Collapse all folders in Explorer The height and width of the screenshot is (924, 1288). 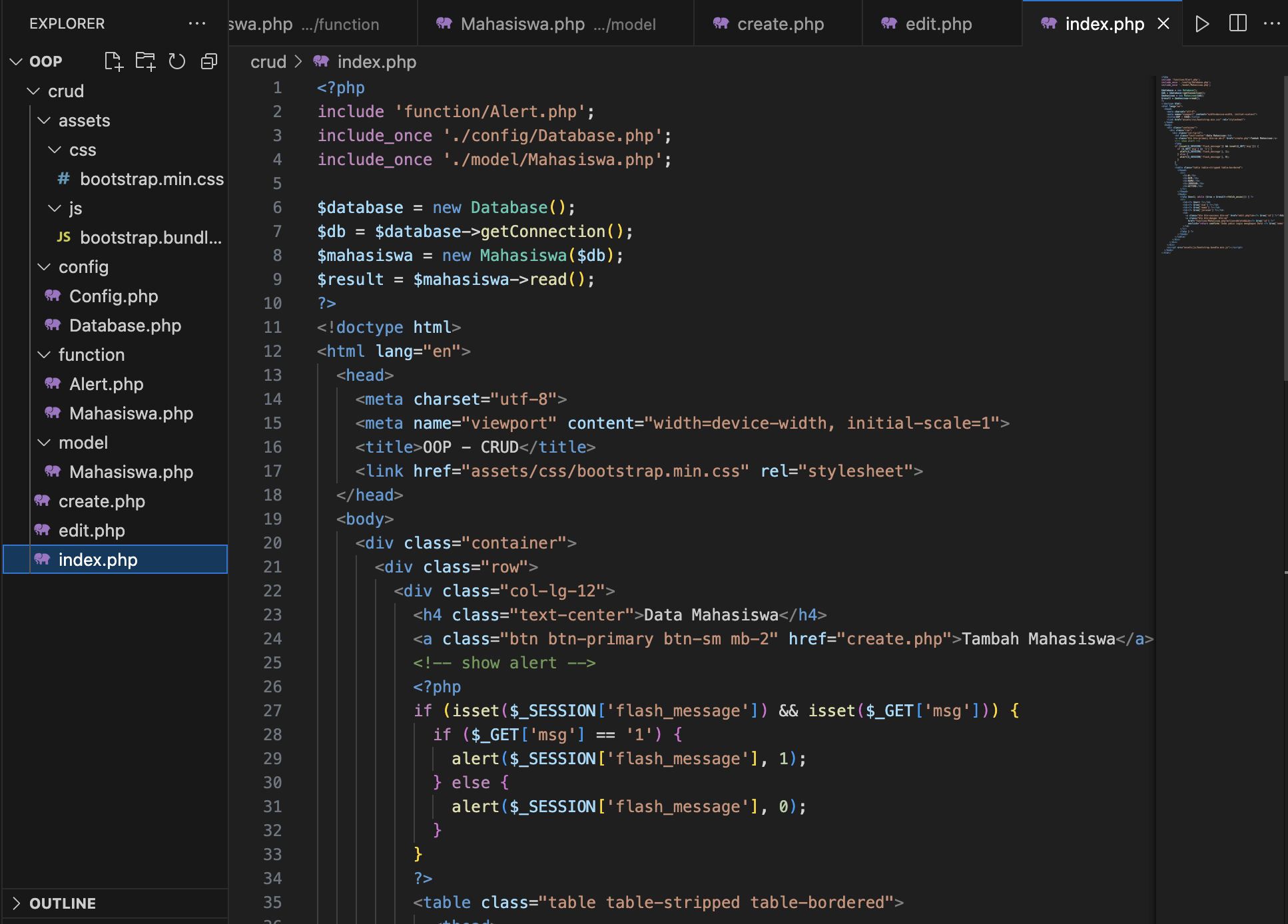(x=208, y=61)
